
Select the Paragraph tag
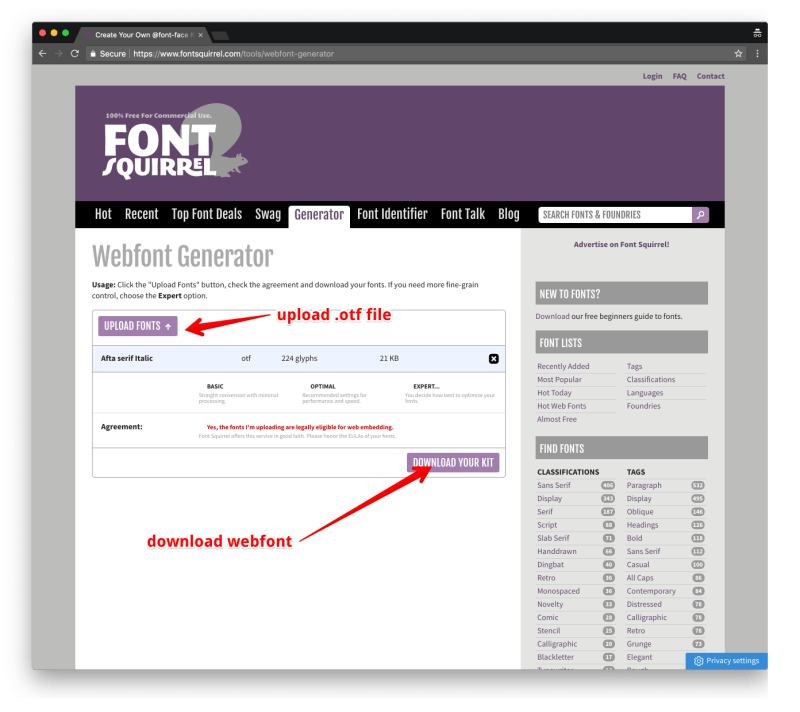click(644, 485)
